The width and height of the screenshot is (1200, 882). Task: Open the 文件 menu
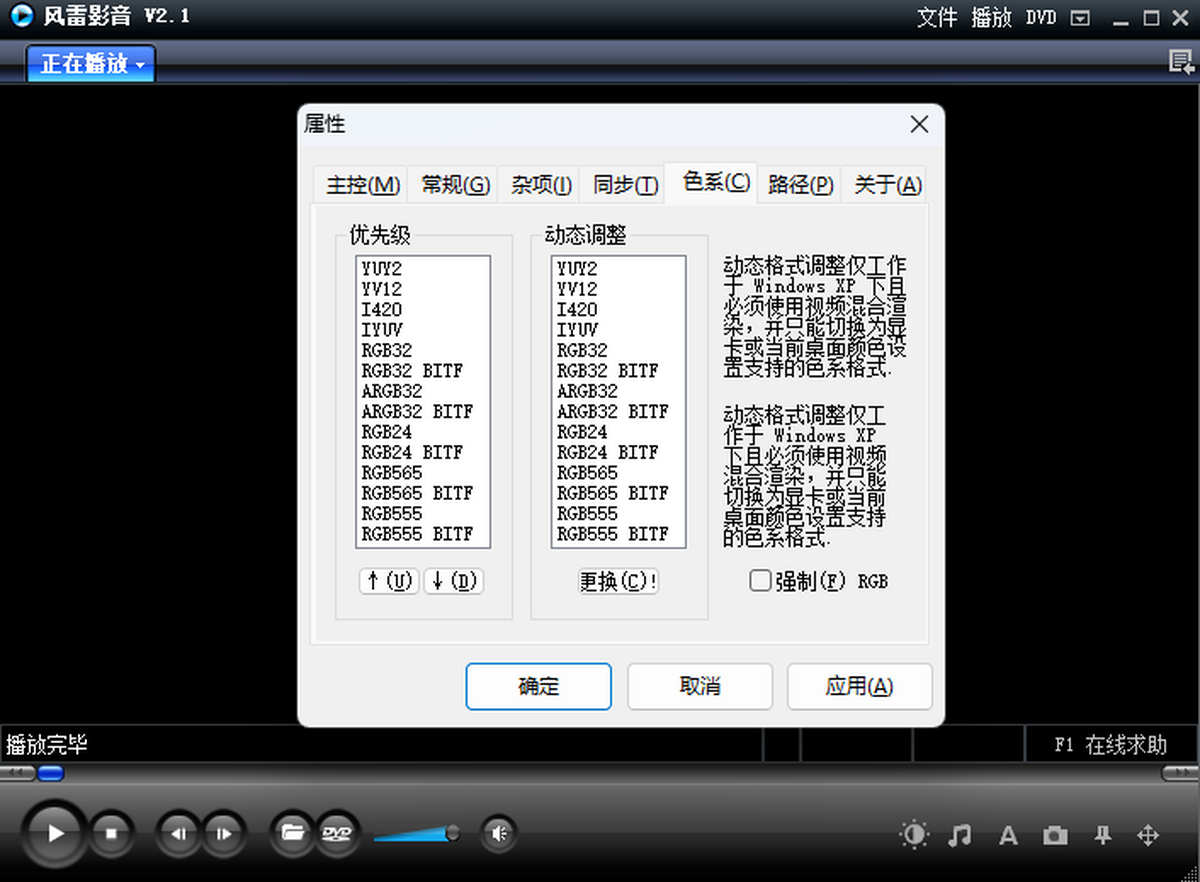(937, 18)
